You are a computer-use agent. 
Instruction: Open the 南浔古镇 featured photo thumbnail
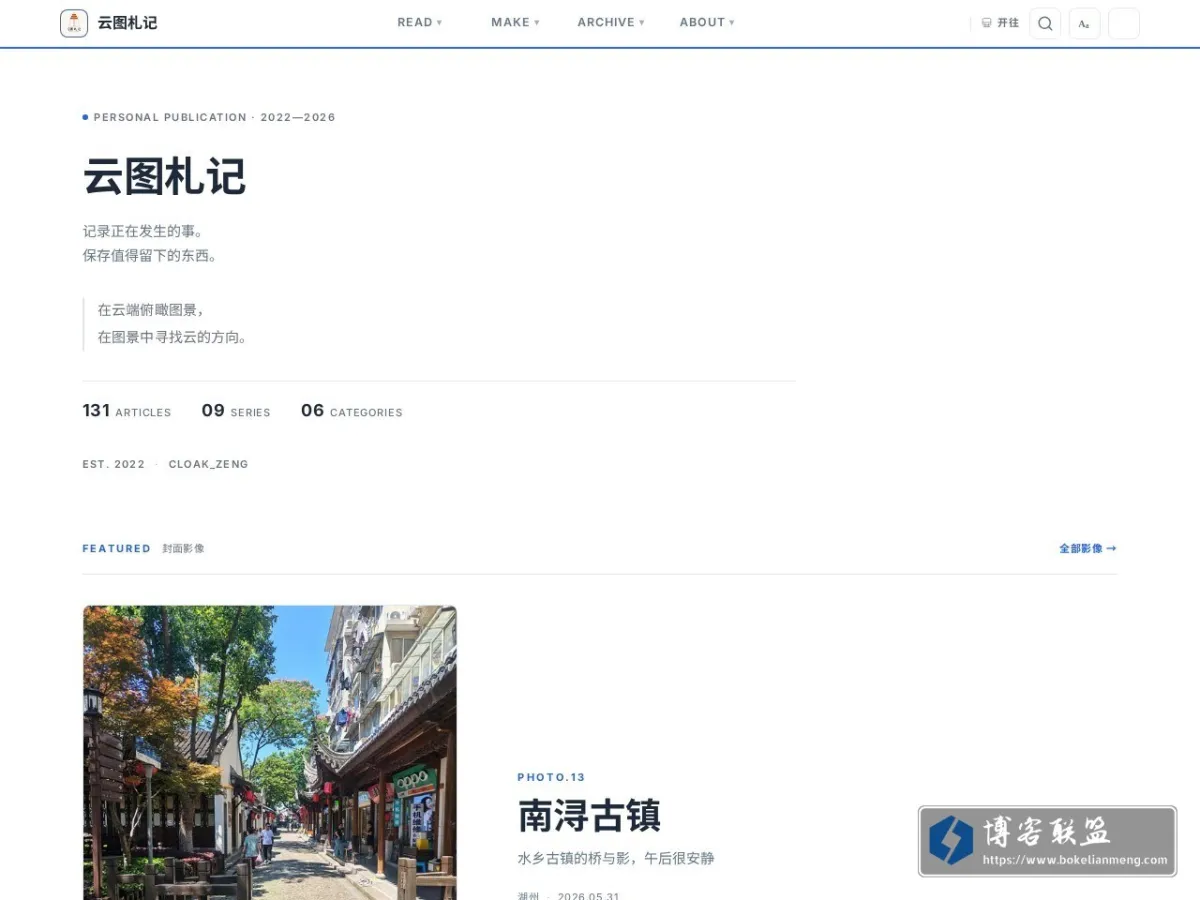(x=270, y=752)
